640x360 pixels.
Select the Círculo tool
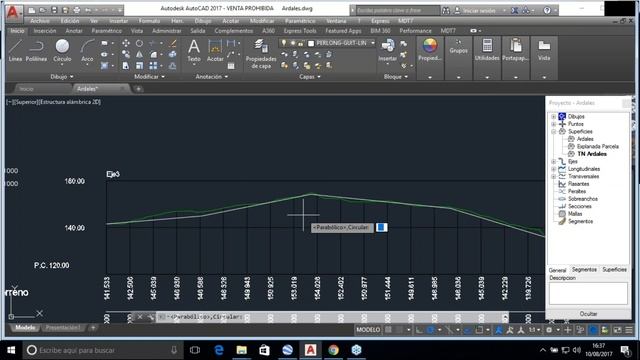pyautogui.click(x=62, y=51)
